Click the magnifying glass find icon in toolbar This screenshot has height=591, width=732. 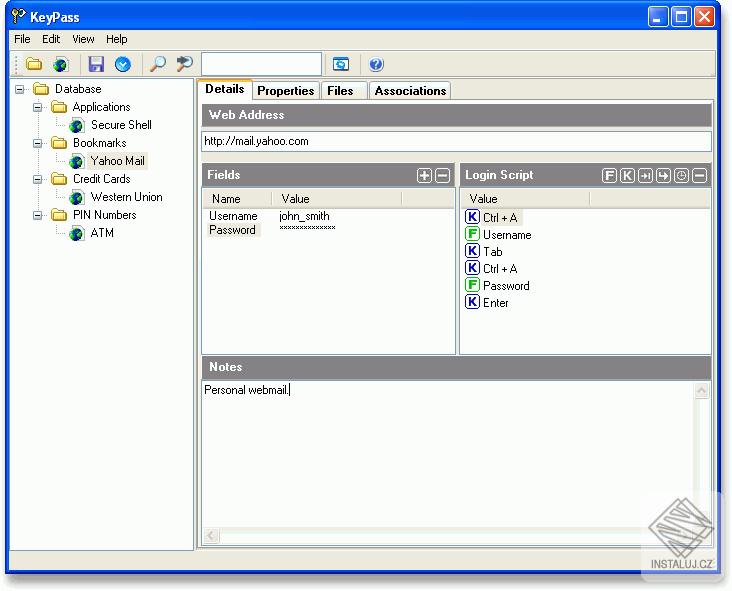(x=157, y=65)
